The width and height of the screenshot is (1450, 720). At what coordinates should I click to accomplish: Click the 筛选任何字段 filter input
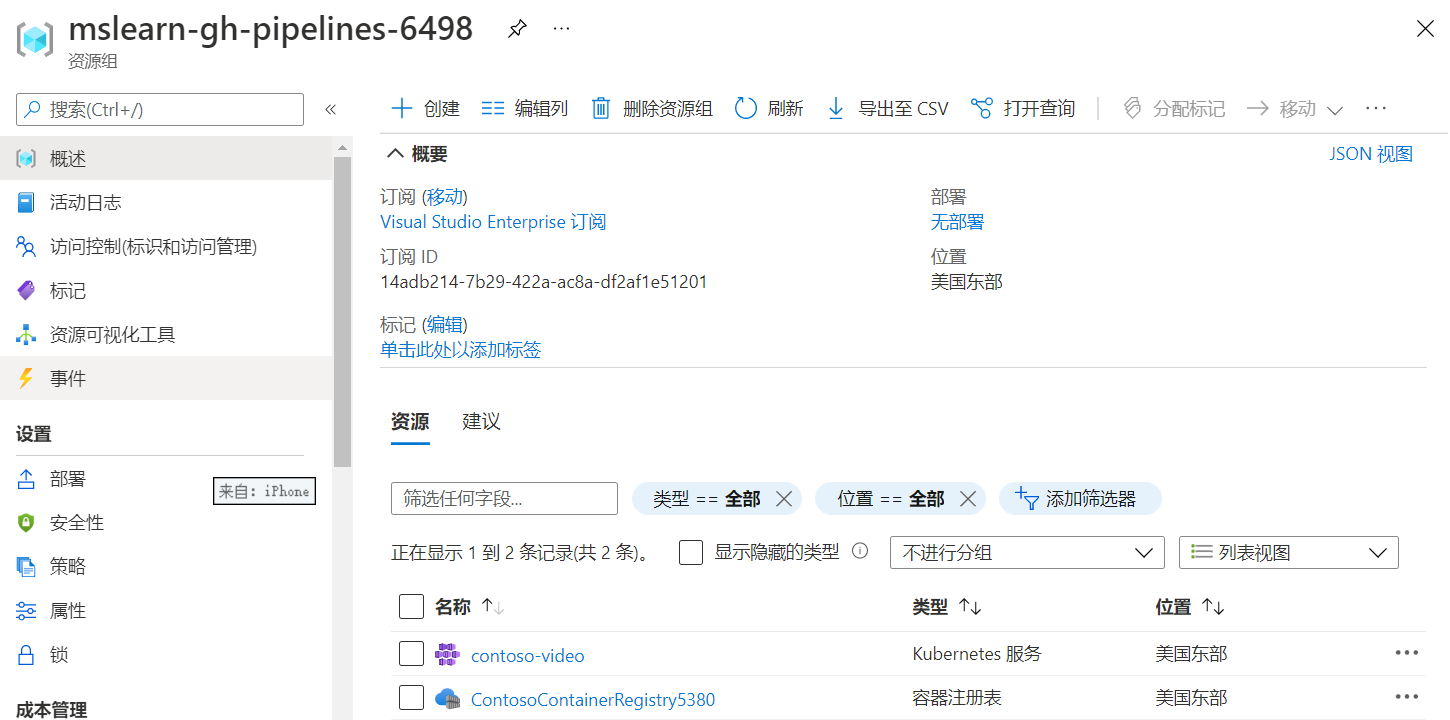[x=504, y=498]
